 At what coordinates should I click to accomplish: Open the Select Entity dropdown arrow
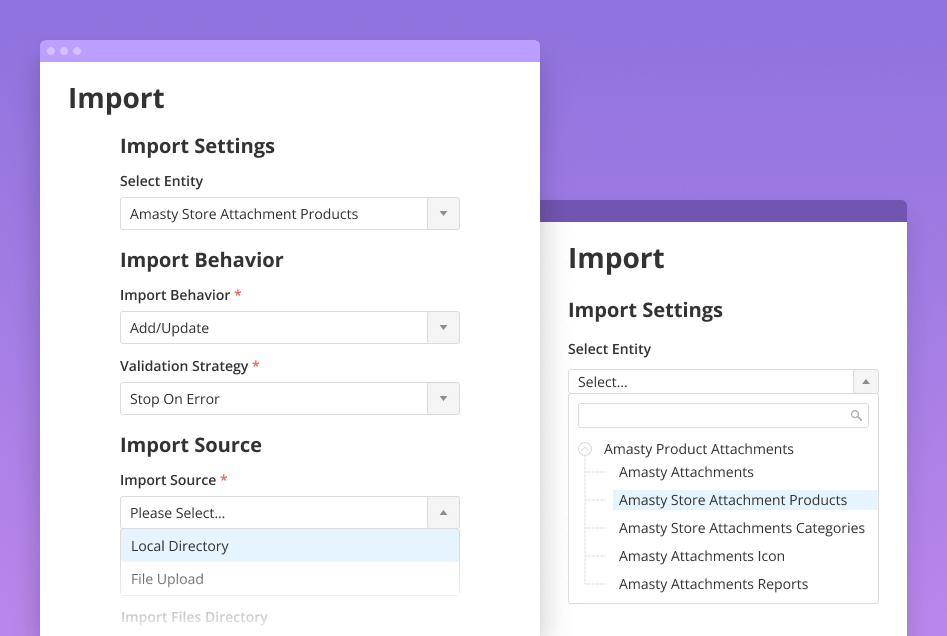pos(443,213)
